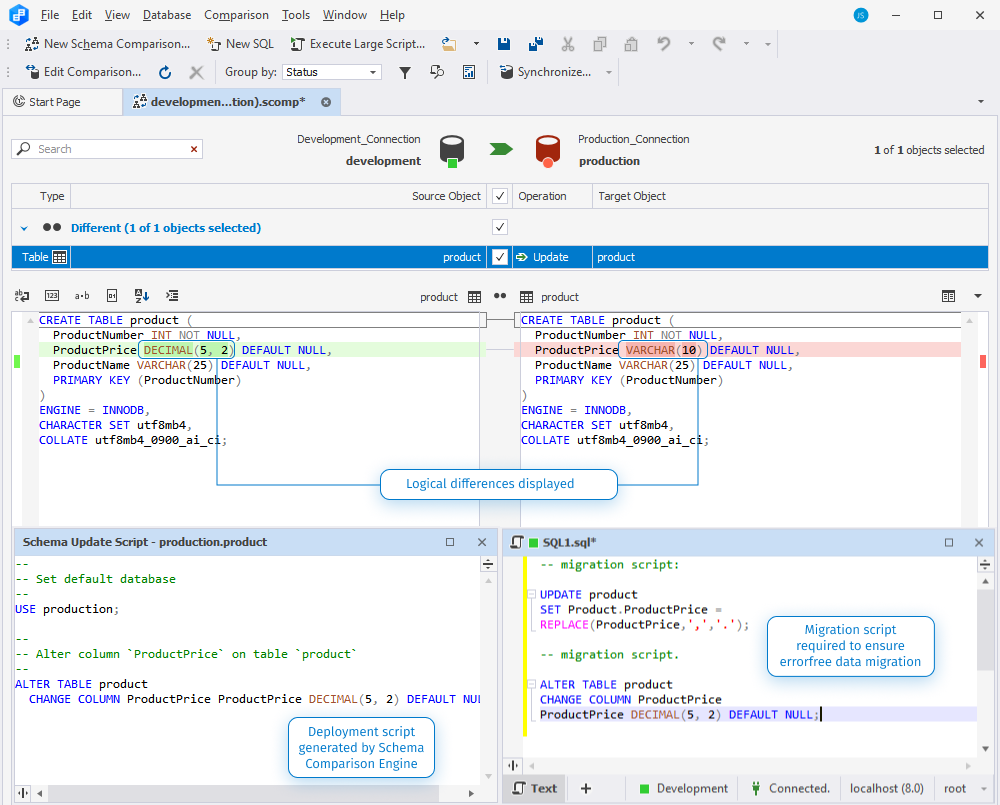This screenshot has width=1000, height=805.
Task: Click the Paste icon
Action: [x=631, y=43]
